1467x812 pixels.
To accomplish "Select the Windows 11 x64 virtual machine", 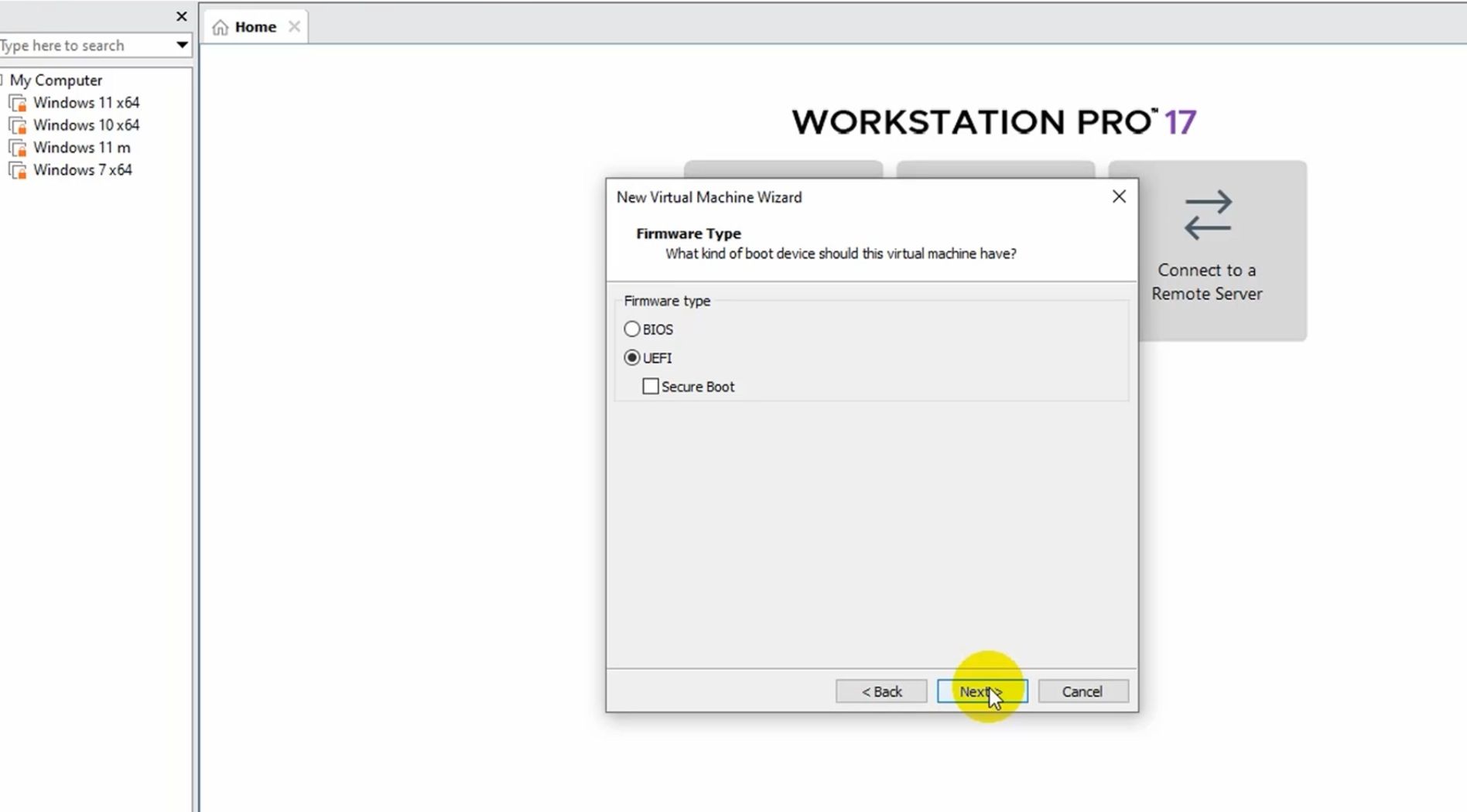I will tap(86, 103).
